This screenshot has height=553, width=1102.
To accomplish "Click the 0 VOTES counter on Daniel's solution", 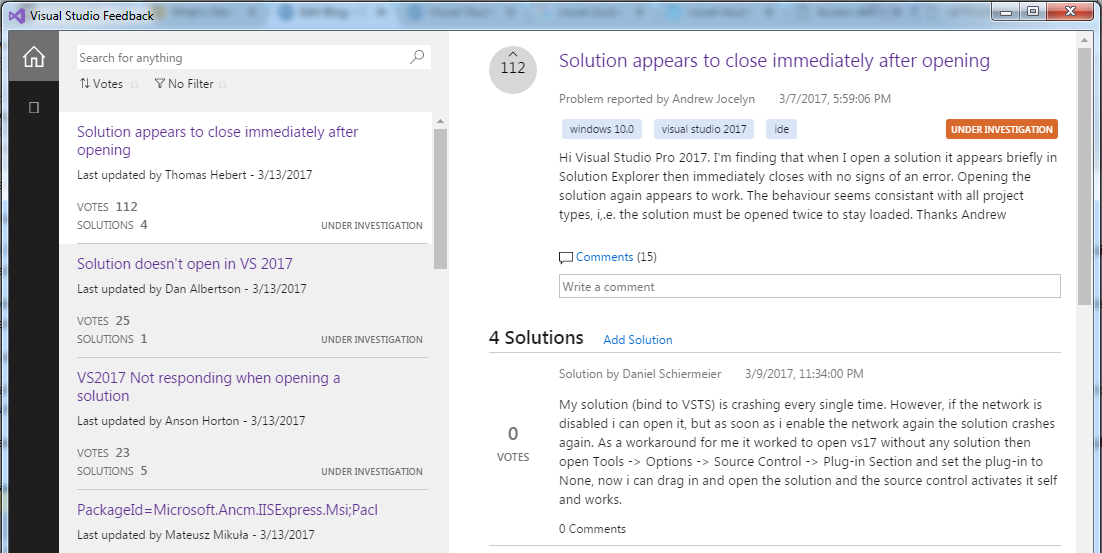I will pyautogui.click(x=513, y=443).
